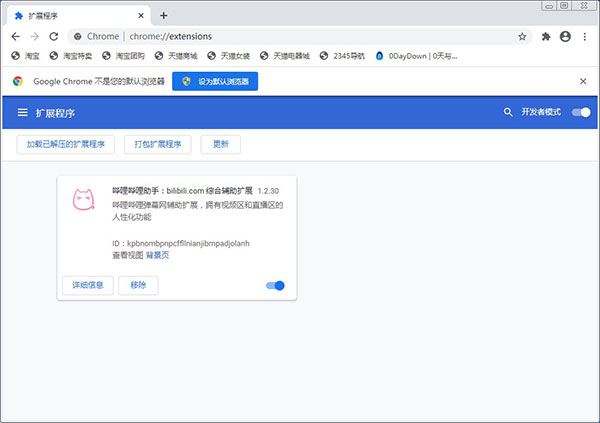
Task: Open Chrome's three-dot menu
Action: 585,36
